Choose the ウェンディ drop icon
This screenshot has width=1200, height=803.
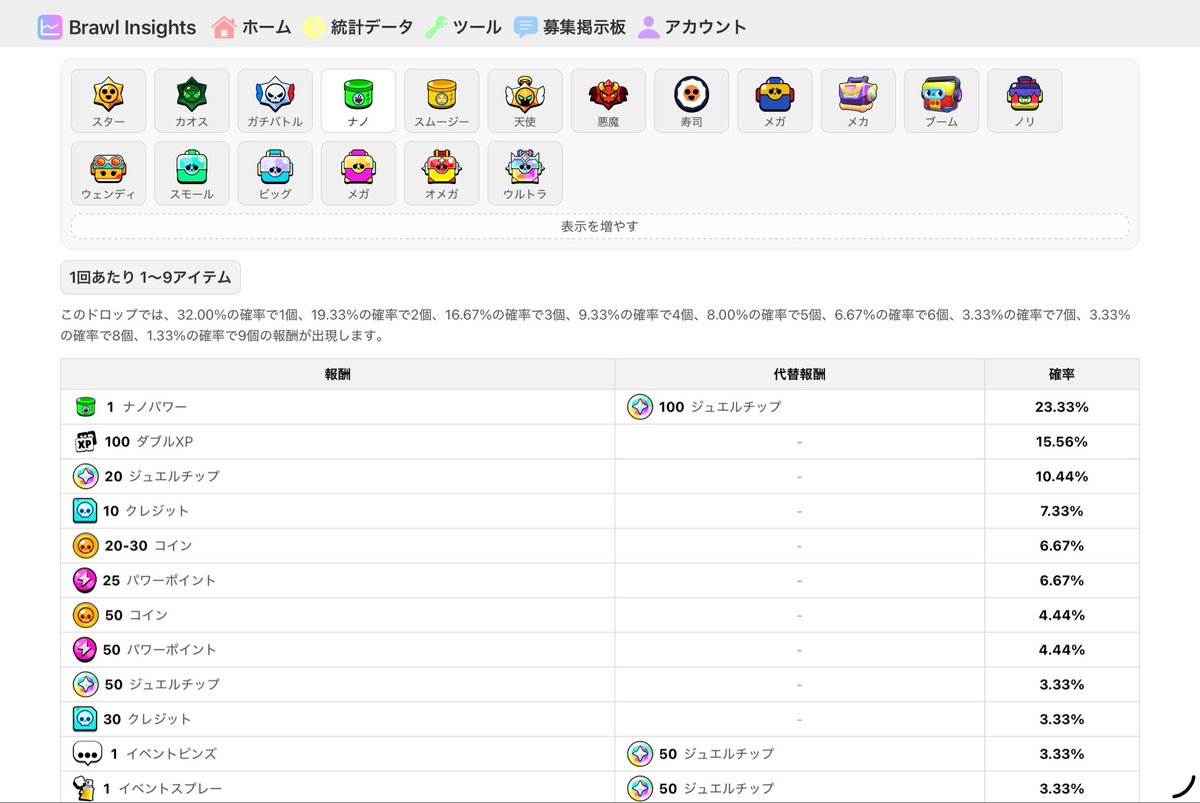(x=109, y=173)
